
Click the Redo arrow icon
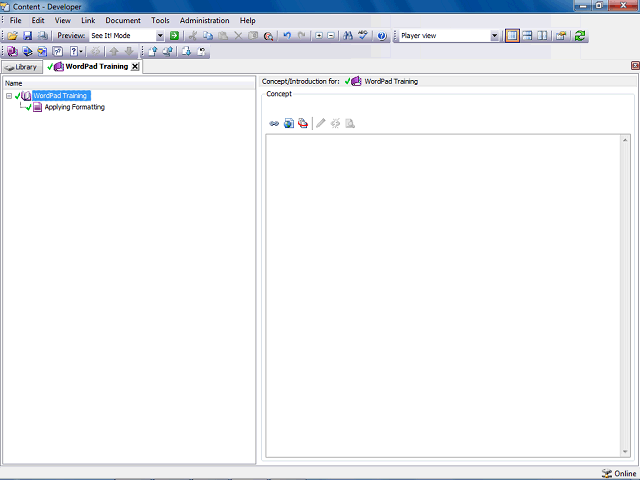302,36
